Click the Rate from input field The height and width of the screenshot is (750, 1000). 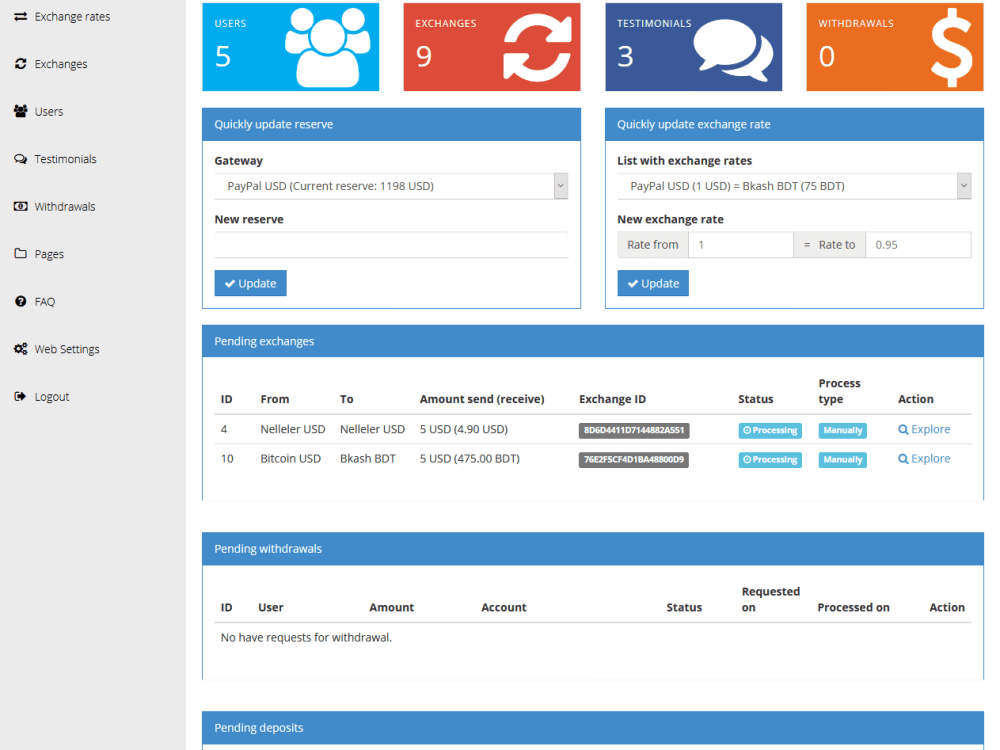(740, 245)
